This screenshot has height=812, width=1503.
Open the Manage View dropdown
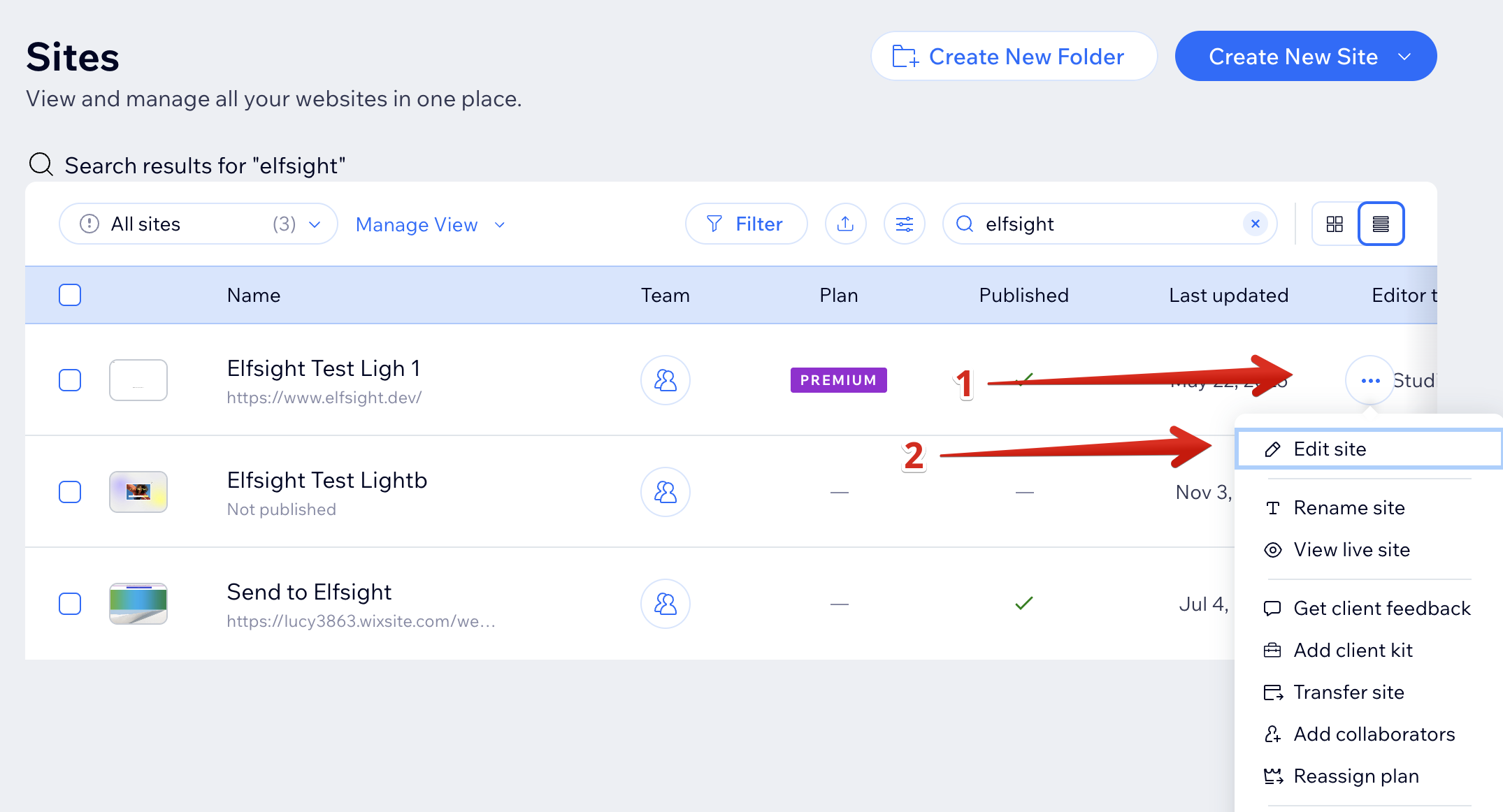pyautogui.click(x=430, y=225)
